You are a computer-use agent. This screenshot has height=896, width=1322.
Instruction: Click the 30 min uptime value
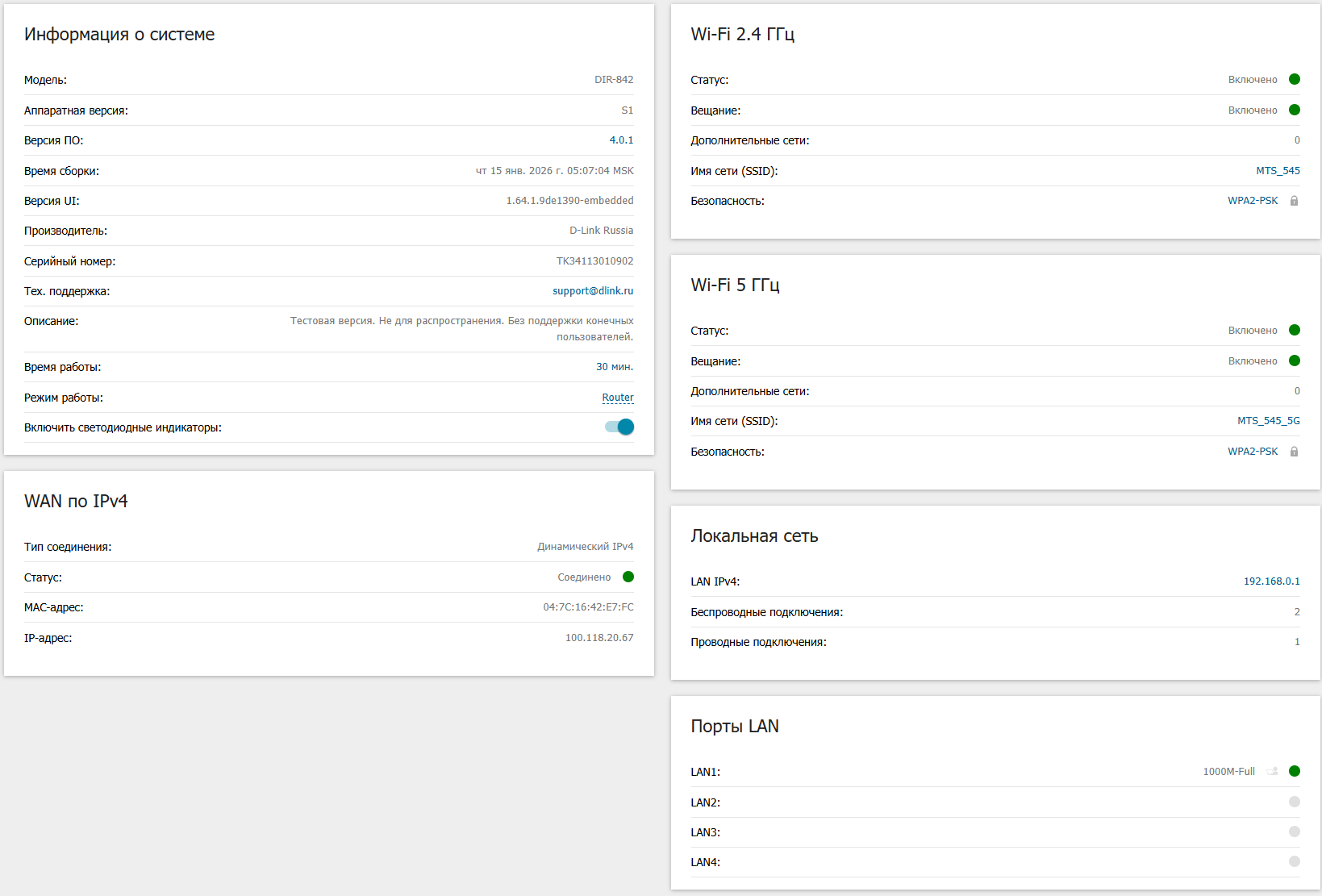[x=614, y=367]
